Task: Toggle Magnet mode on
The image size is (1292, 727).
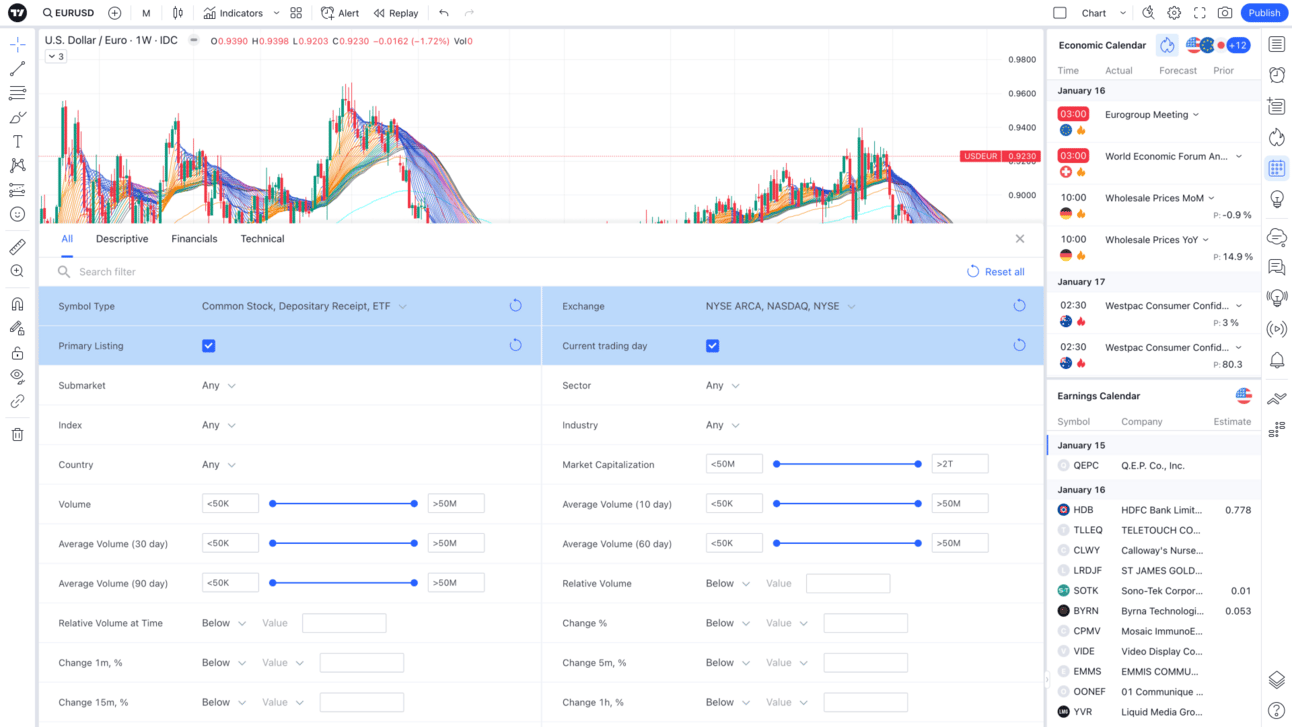Action: coord(17,304)
